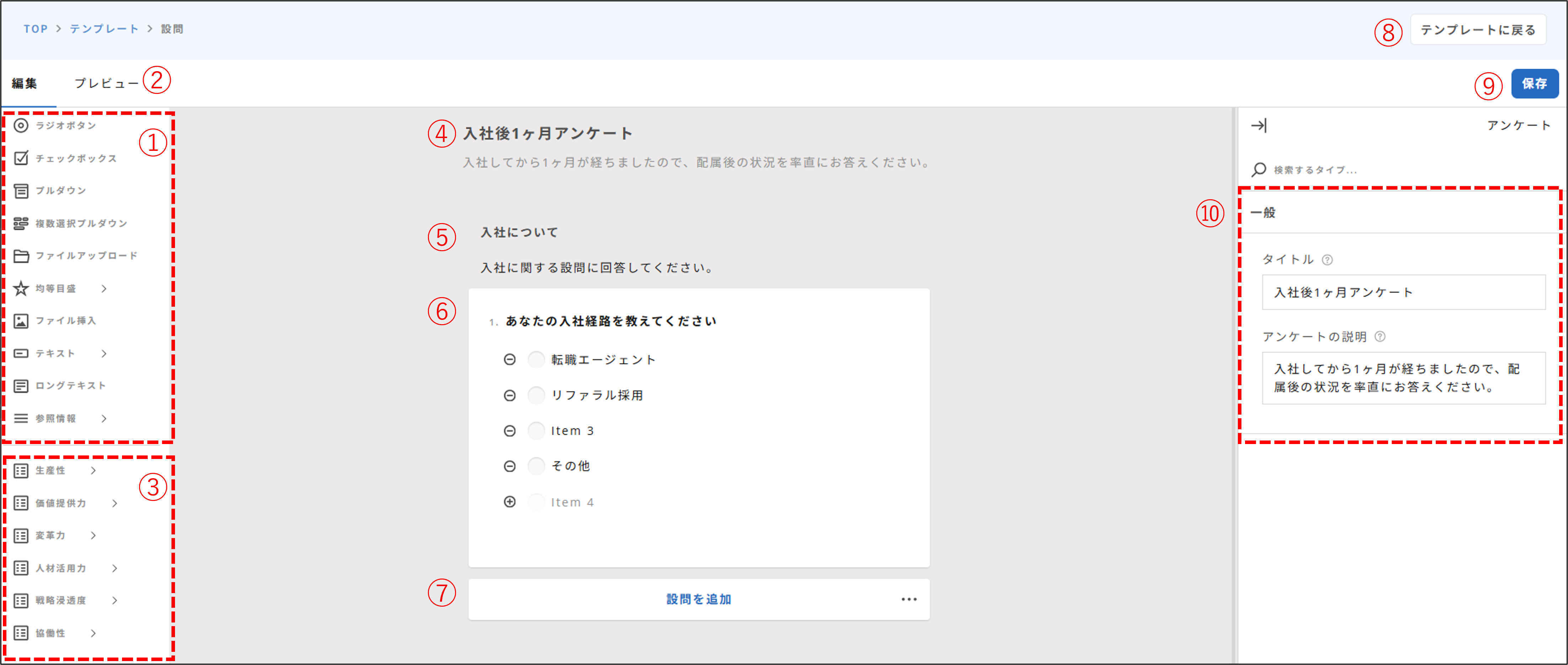This screenshot has height=665, width=1568.
Task: Select the チェックボックス question type
Action: point(73,158)
